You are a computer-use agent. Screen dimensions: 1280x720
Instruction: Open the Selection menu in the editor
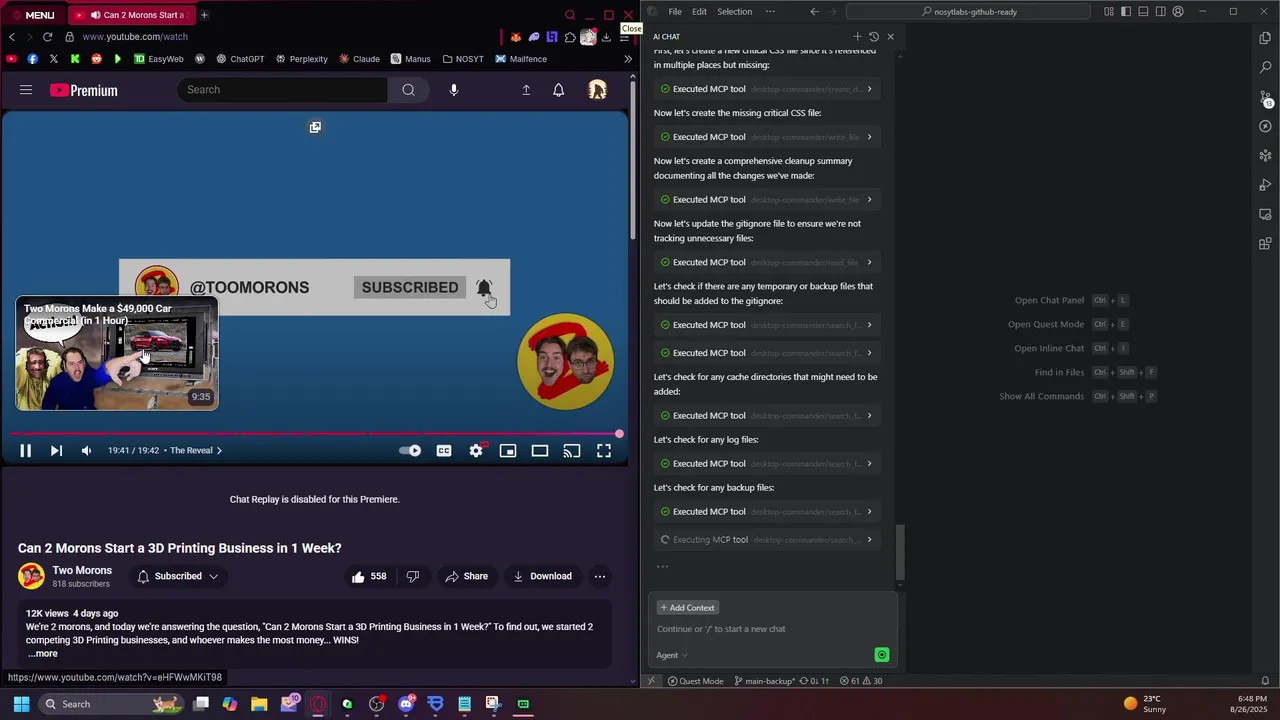pos(734,12)
